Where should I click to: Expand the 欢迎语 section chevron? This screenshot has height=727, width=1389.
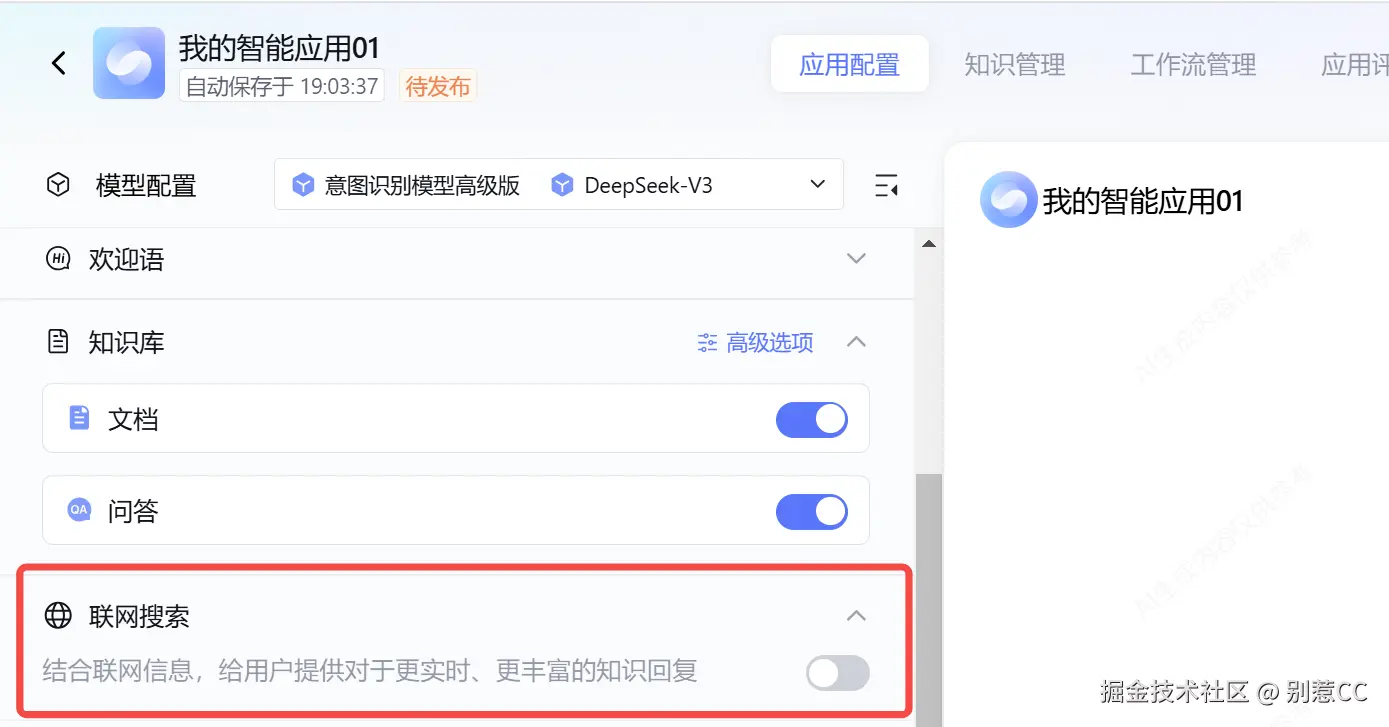pyautogui.click(x=856, y=259)
